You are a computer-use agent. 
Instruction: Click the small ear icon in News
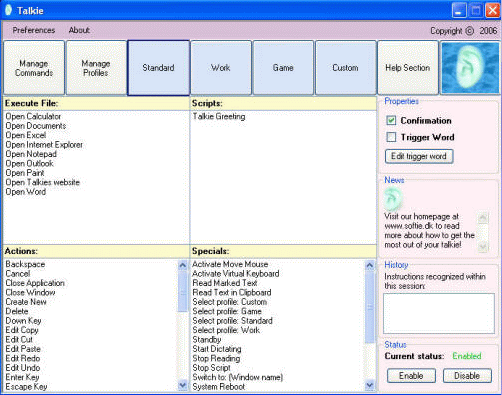pyautogui.click(x=393, y=198)
